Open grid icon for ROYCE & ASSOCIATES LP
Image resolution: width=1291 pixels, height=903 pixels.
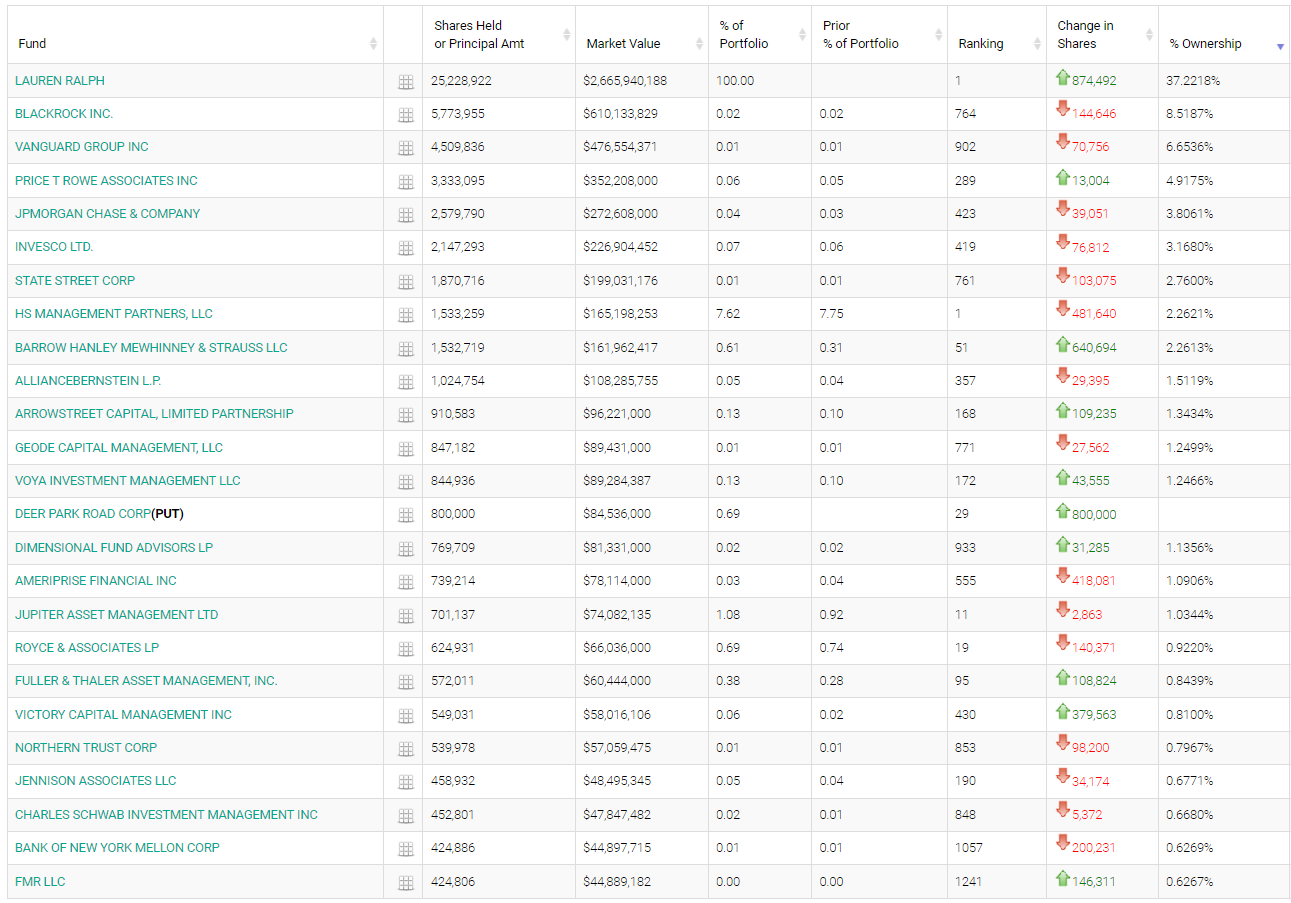tap(405, 649)
